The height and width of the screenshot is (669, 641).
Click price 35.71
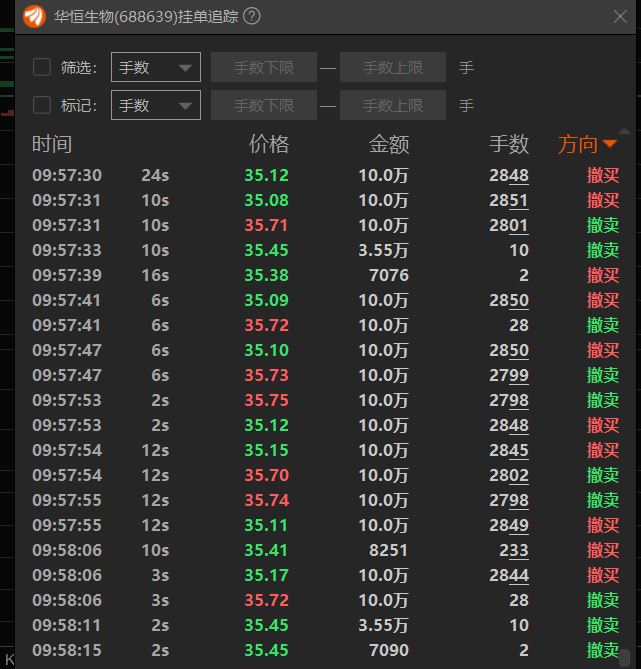266,225
